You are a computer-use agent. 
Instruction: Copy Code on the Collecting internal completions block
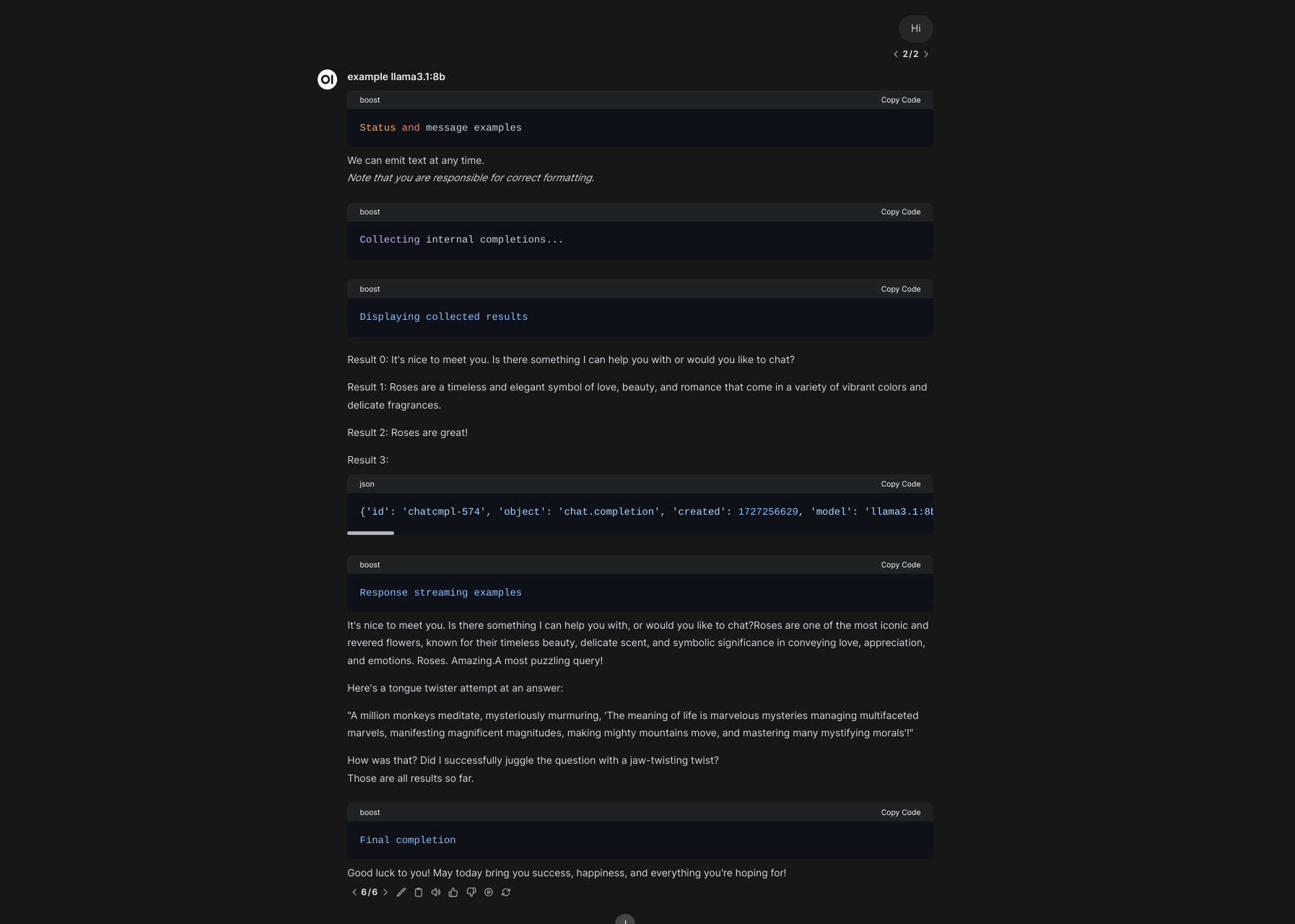(x=901, y=212)
